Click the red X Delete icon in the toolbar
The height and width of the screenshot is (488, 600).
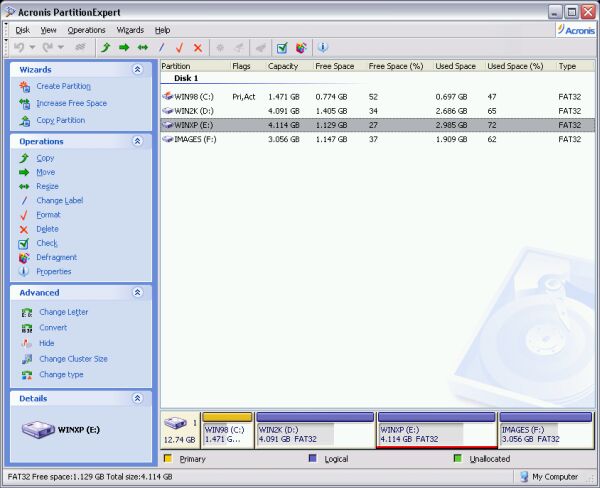pos(198,47)
